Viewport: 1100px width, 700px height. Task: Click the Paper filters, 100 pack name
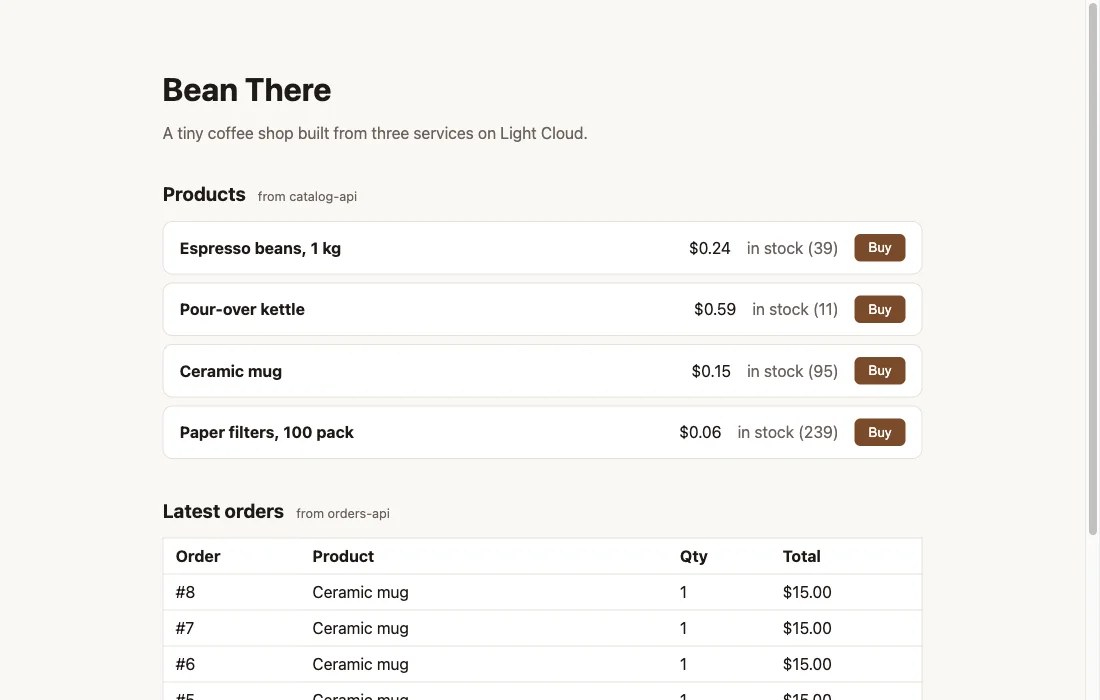coord(267,432)
